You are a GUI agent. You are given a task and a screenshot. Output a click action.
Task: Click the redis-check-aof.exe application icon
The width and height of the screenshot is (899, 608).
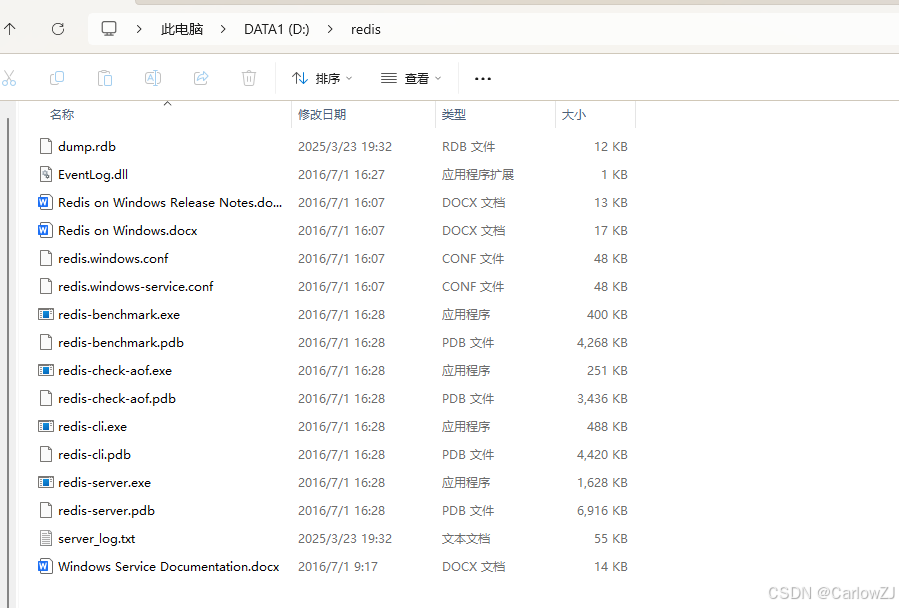46,371
